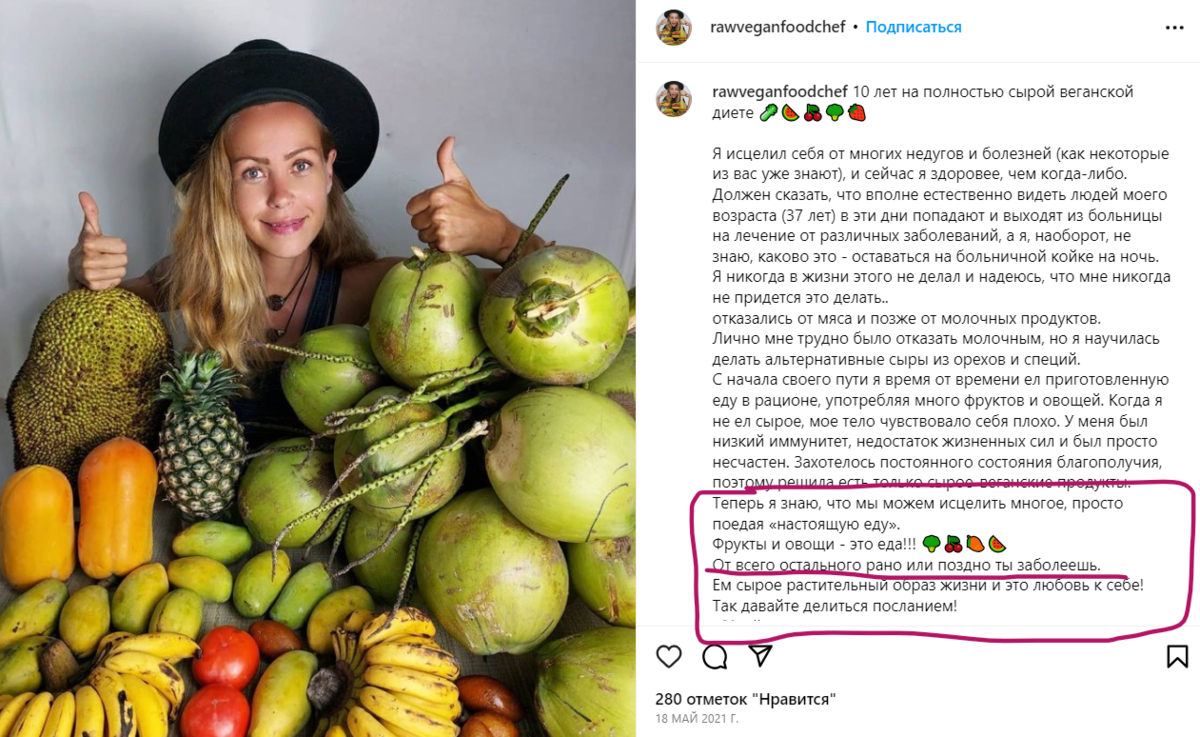Click the watermelon slice emoji after "это еда!!!"

pyautogui.click(x=997, y=544)
